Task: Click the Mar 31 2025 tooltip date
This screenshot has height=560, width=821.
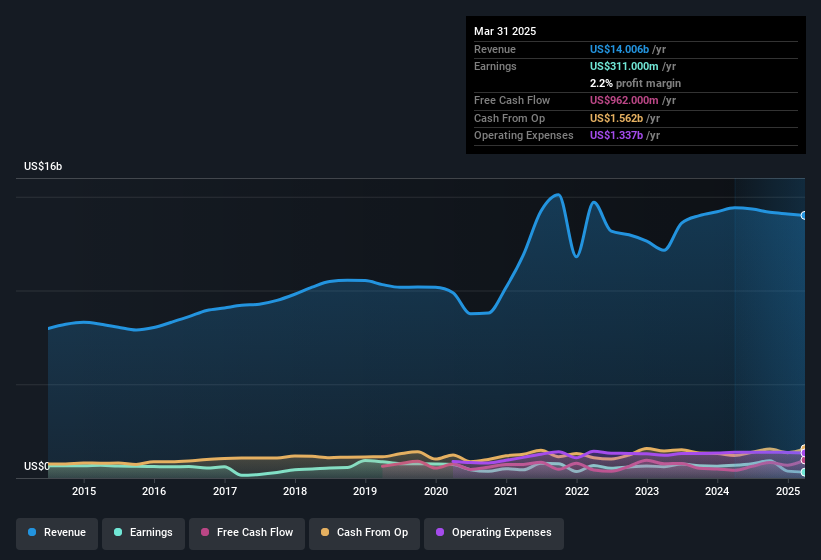Action: (x=505, y=31)
